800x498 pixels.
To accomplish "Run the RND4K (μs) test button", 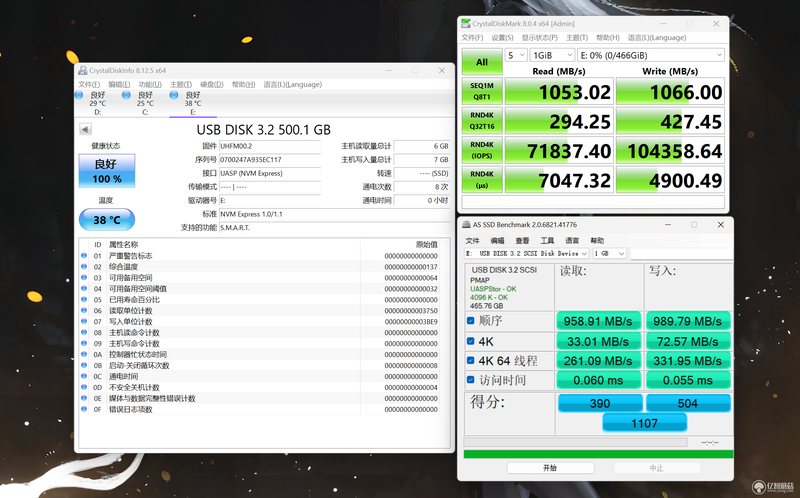I will pos(482,180).
